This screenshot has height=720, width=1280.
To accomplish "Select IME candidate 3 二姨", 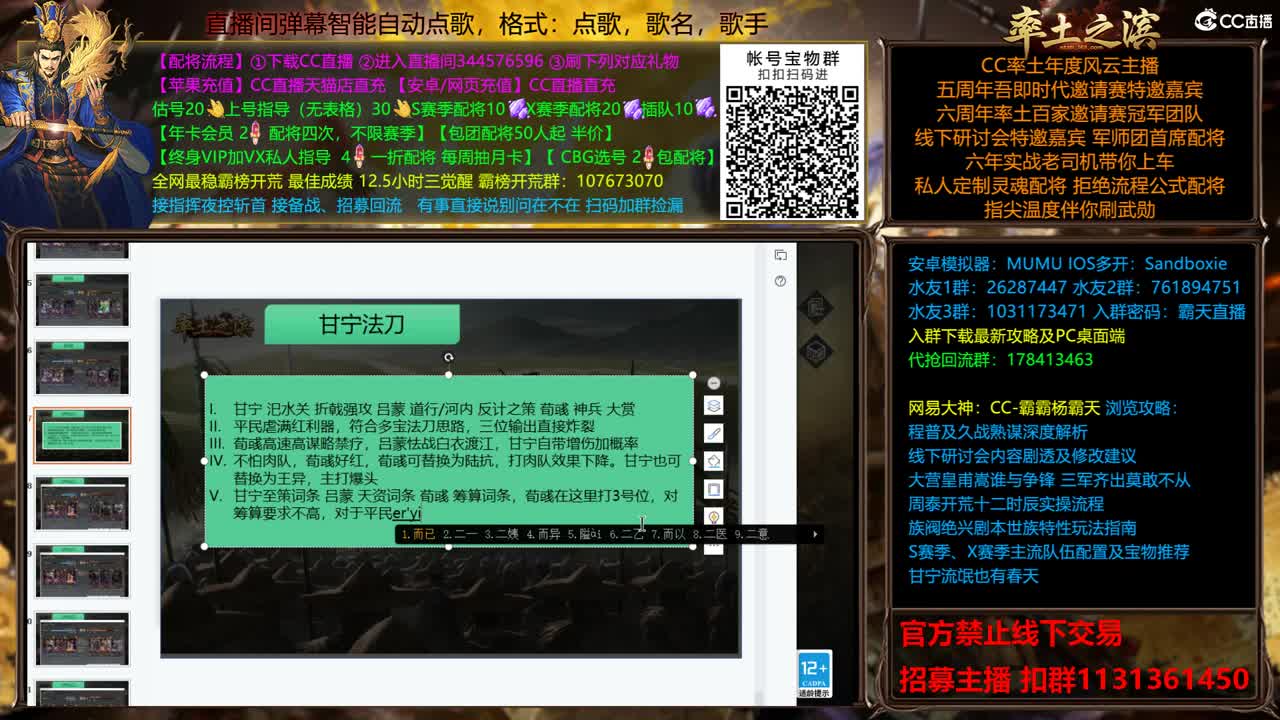I will 501,535.
